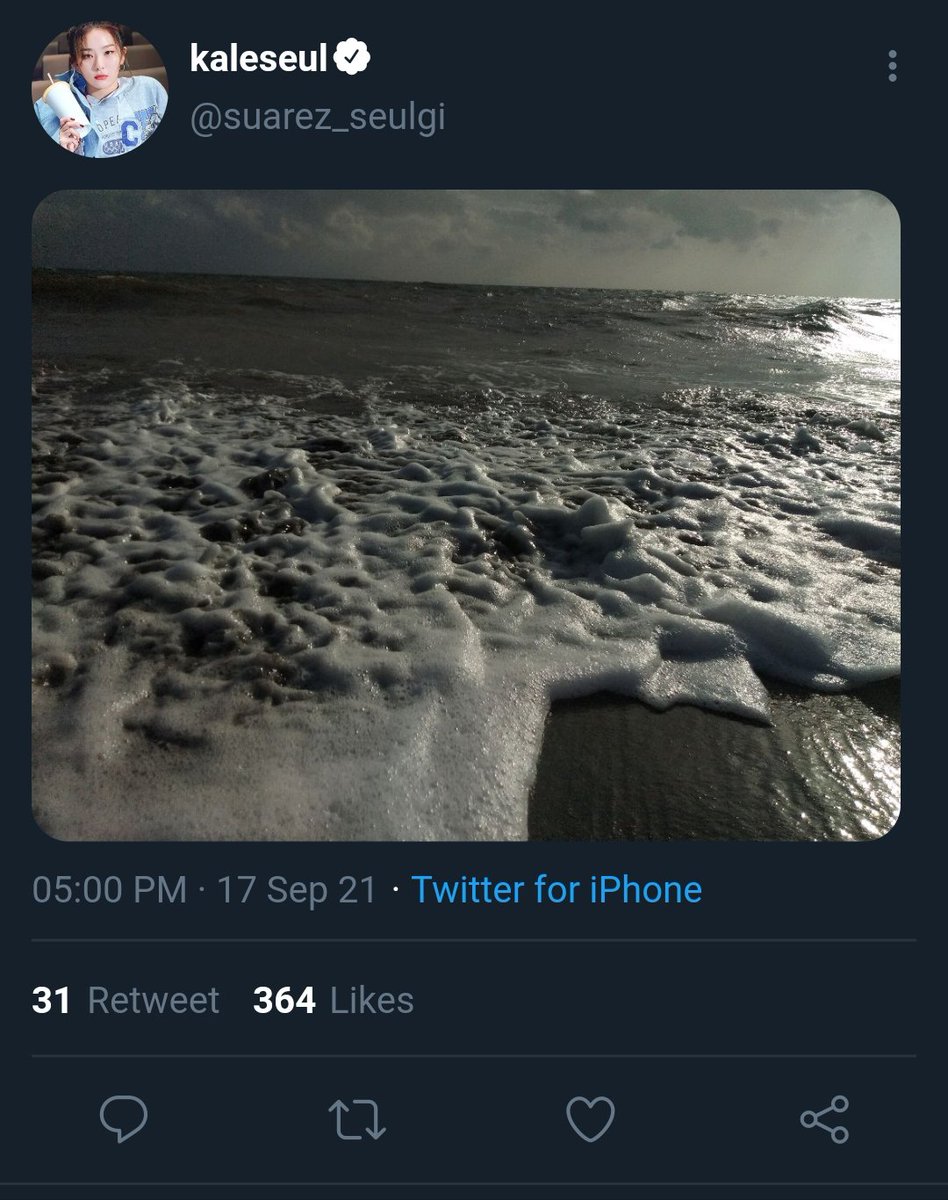Click the number 364 beside Likes
Viewport: 948px width, 1200px height.
click(x=284, y=1000)
